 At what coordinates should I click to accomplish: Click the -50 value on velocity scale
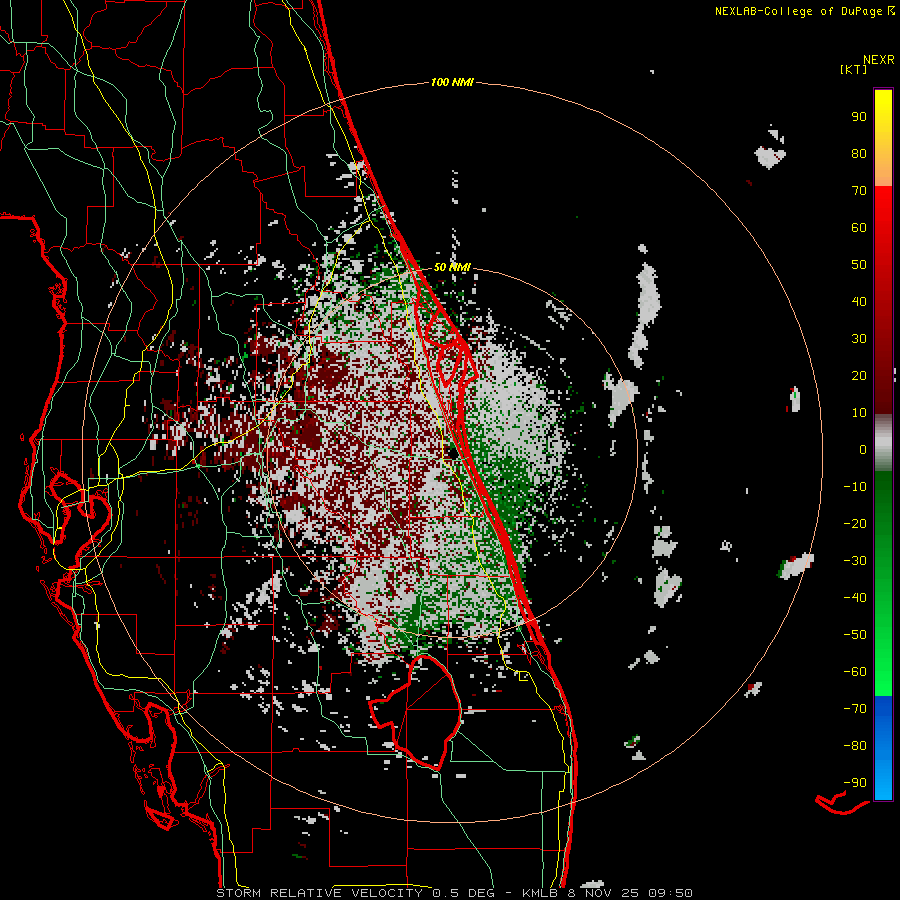[x=855, y=635]
